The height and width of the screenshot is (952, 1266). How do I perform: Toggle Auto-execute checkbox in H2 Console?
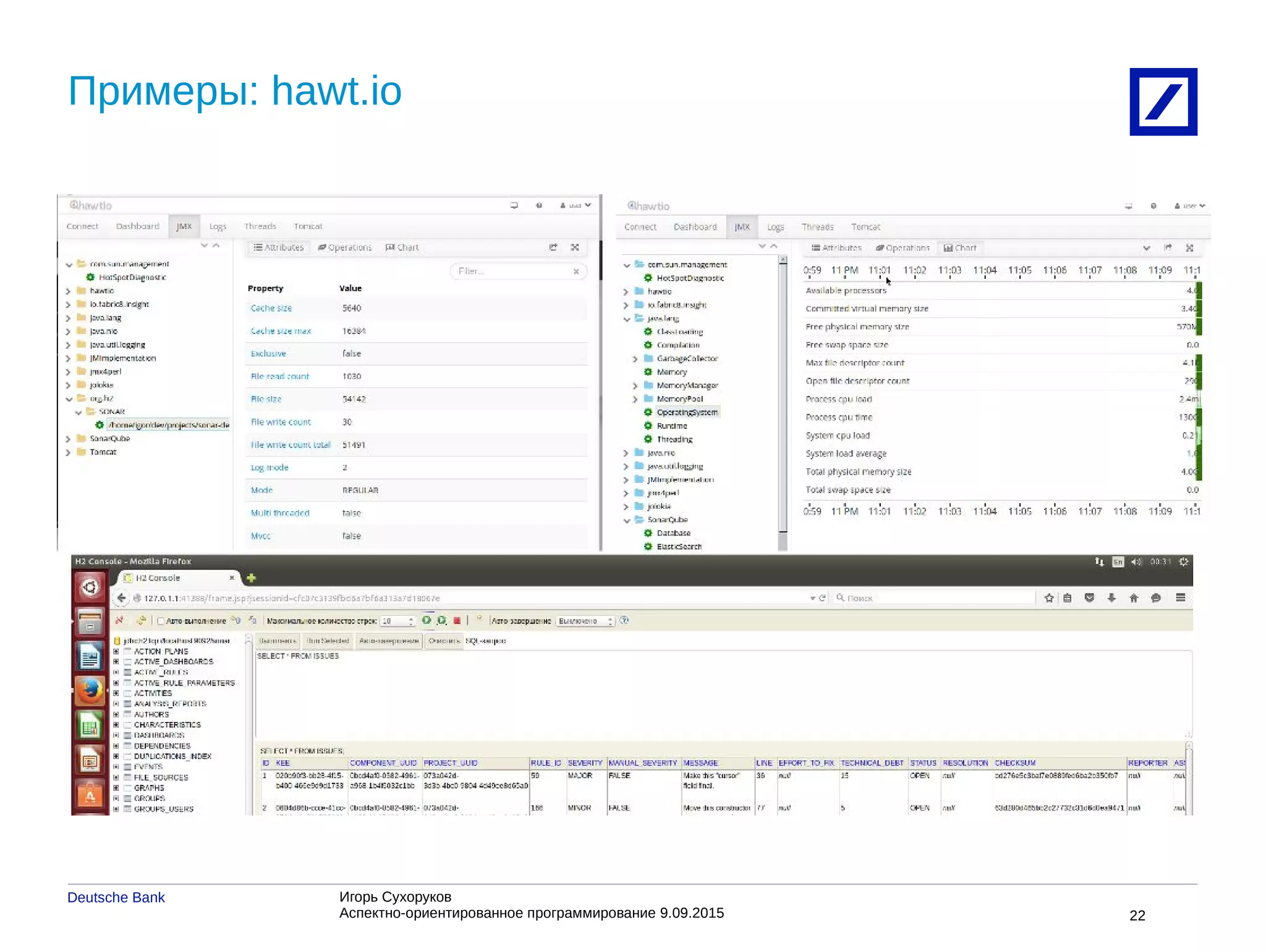point(161,621)
